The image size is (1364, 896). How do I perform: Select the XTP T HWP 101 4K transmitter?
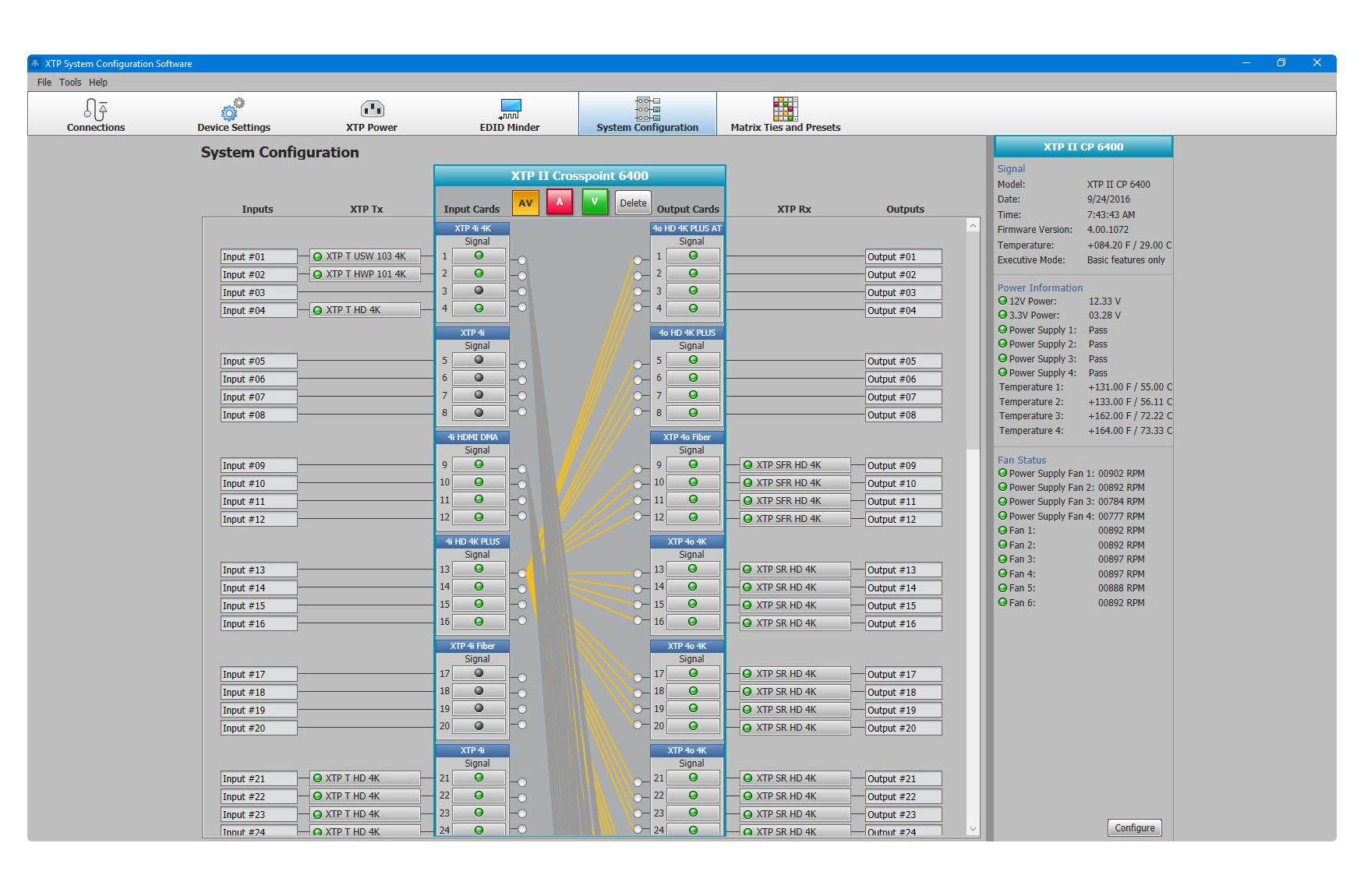click(365, 274)
